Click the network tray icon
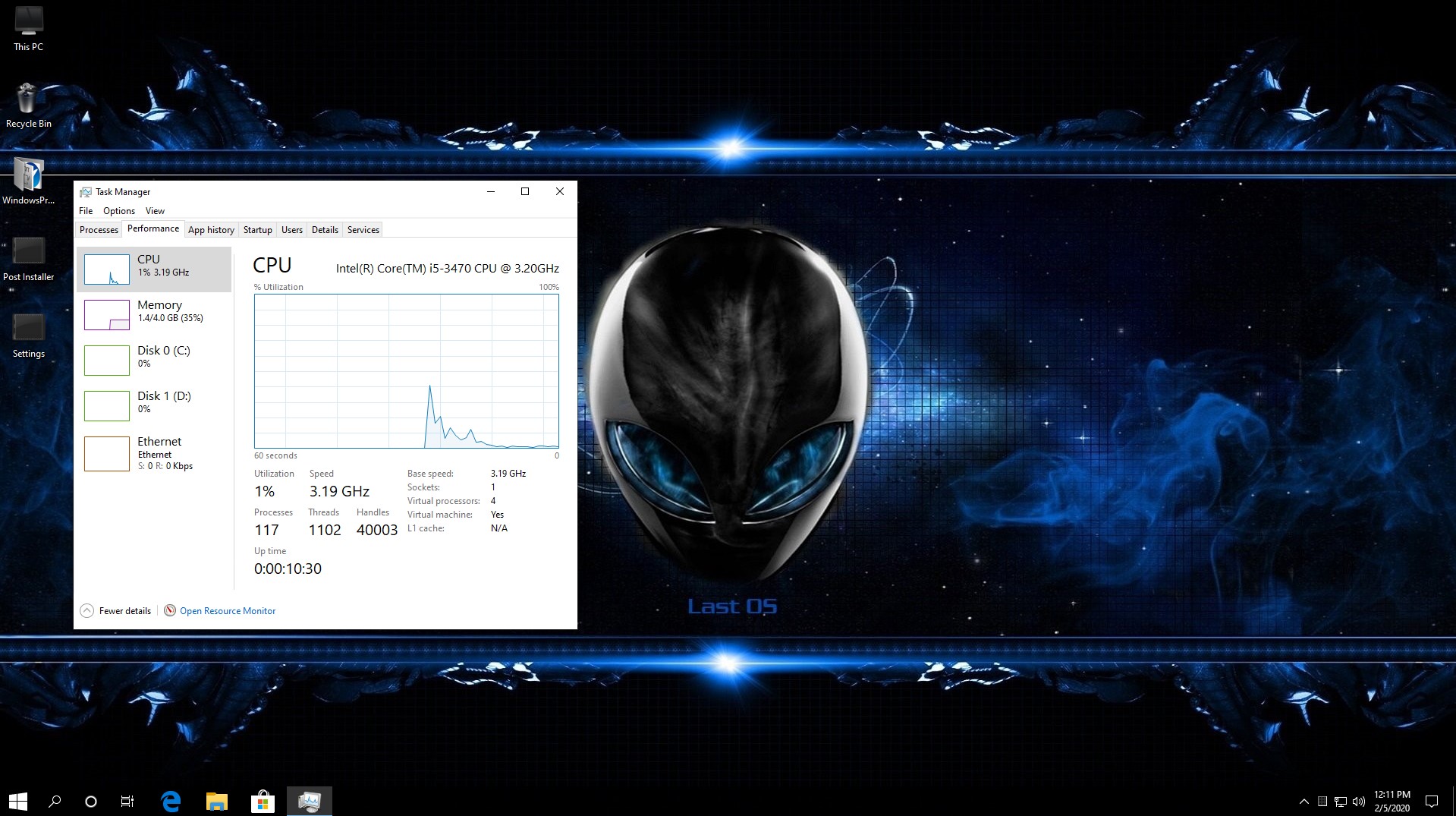 [x=1341, y=802]
